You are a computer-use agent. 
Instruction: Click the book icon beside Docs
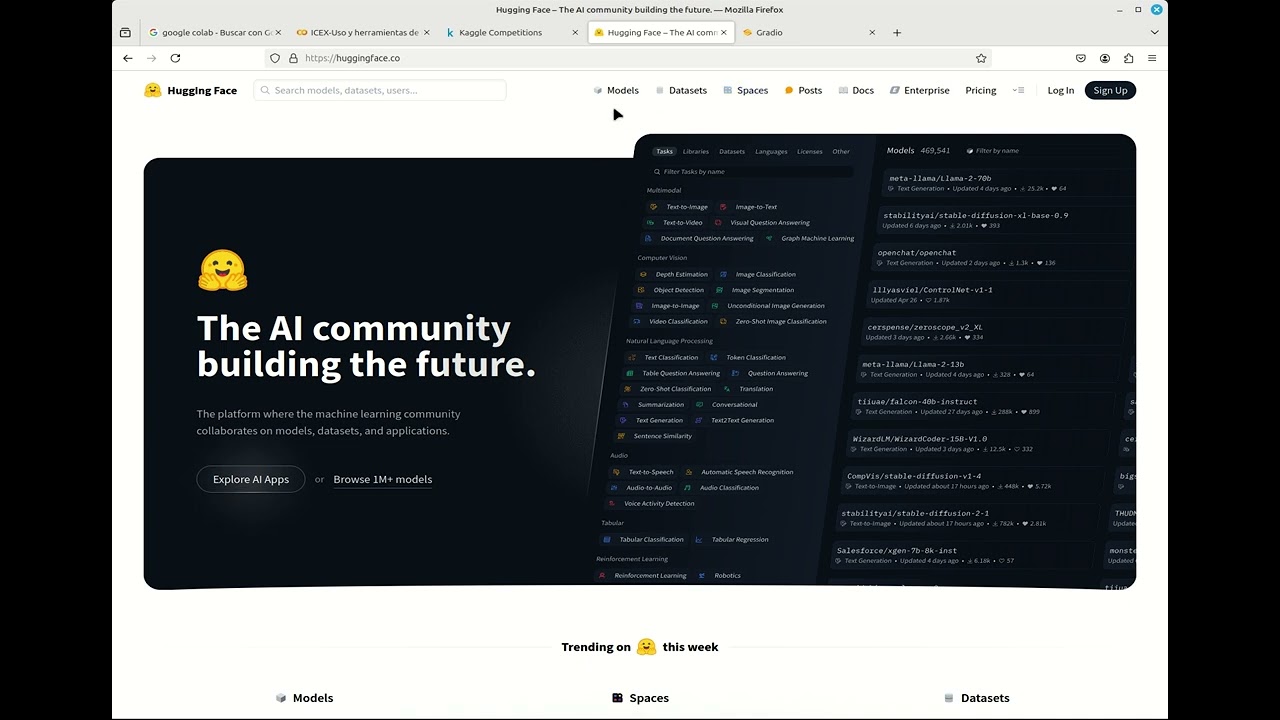click(x=843, y=90)
